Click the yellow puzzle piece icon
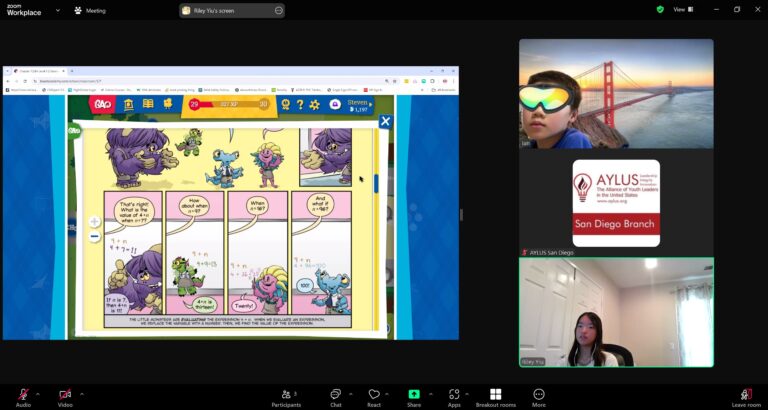Image resolution: width=768 pixels, height=410 pixels. 168,104
